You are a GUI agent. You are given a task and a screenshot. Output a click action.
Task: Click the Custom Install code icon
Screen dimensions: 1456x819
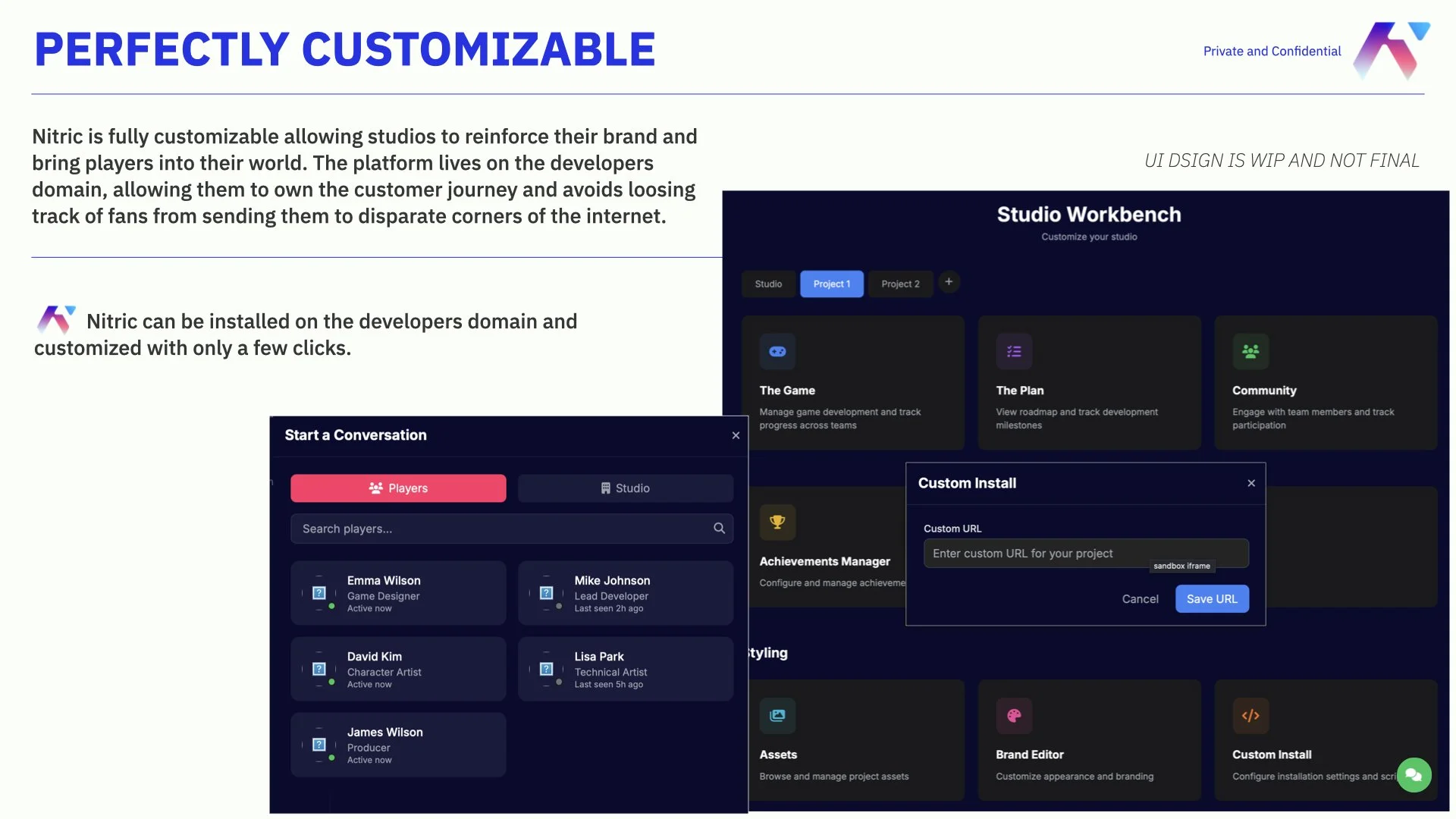coord(1250,716)
